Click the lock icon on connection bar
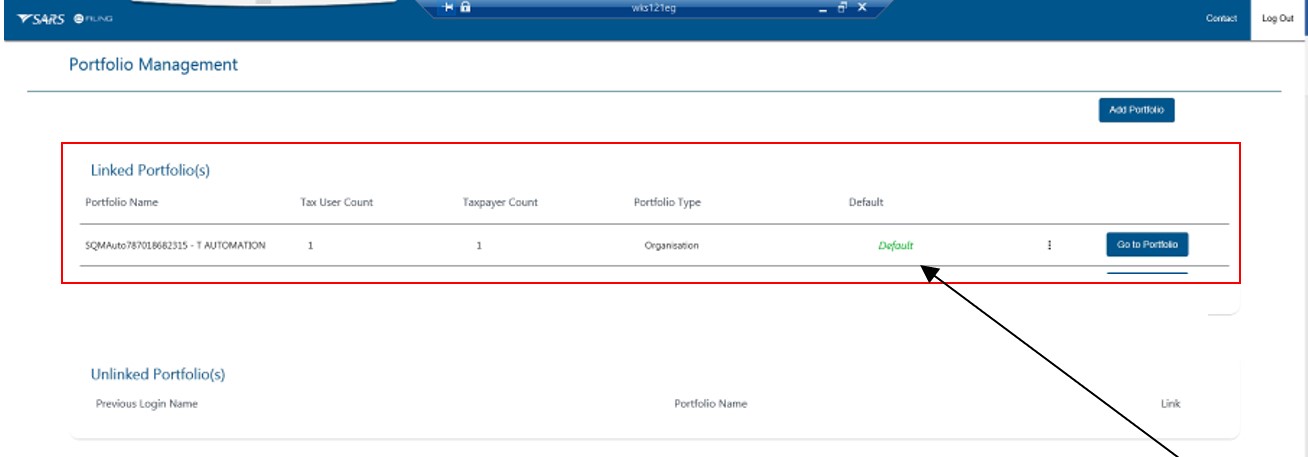Viewport: 1308px width, 457px height. tap(466, 7)
